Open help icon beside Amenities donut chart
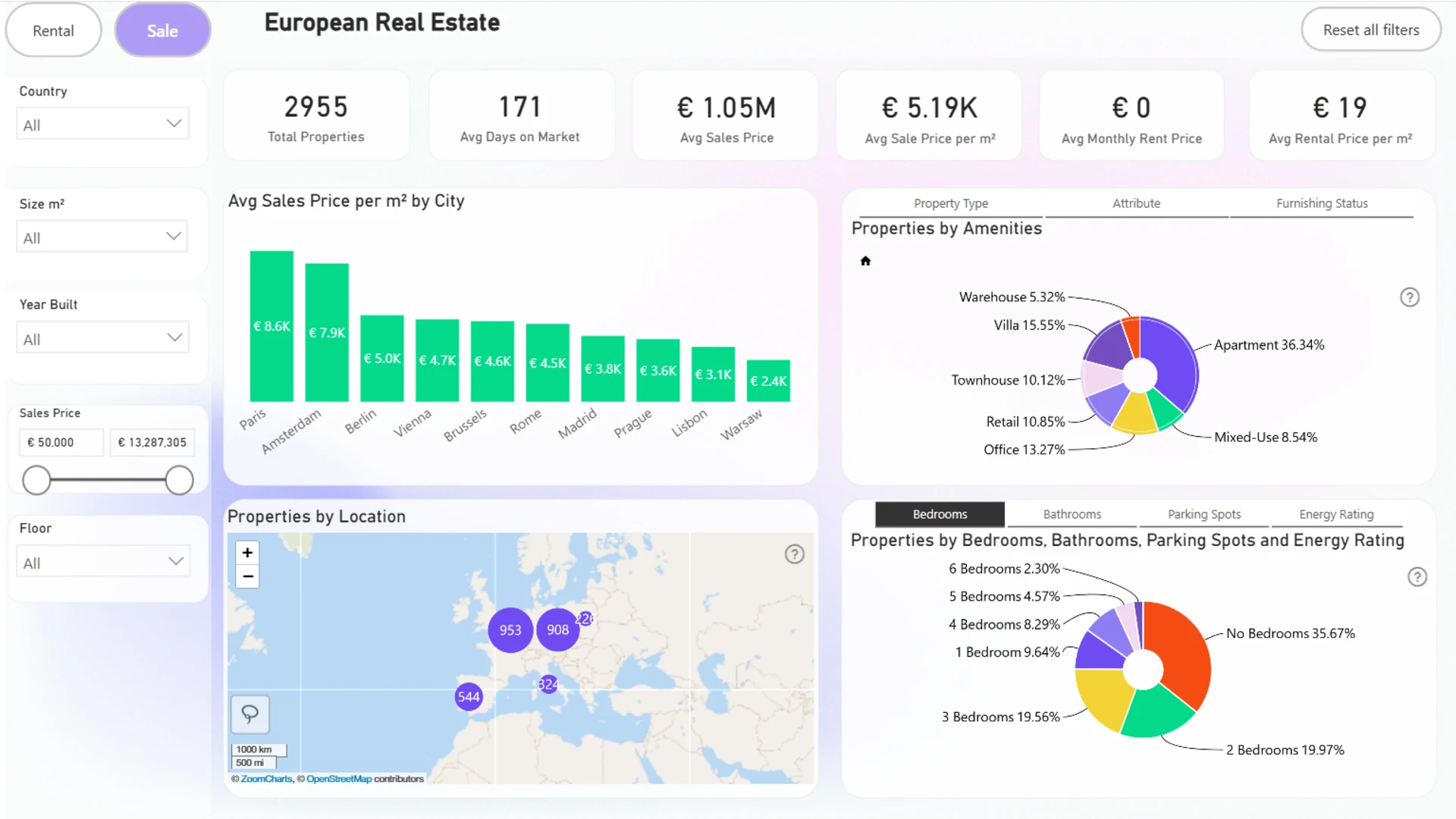This screenshot has height=819, width=1456. pos(1409,297)
